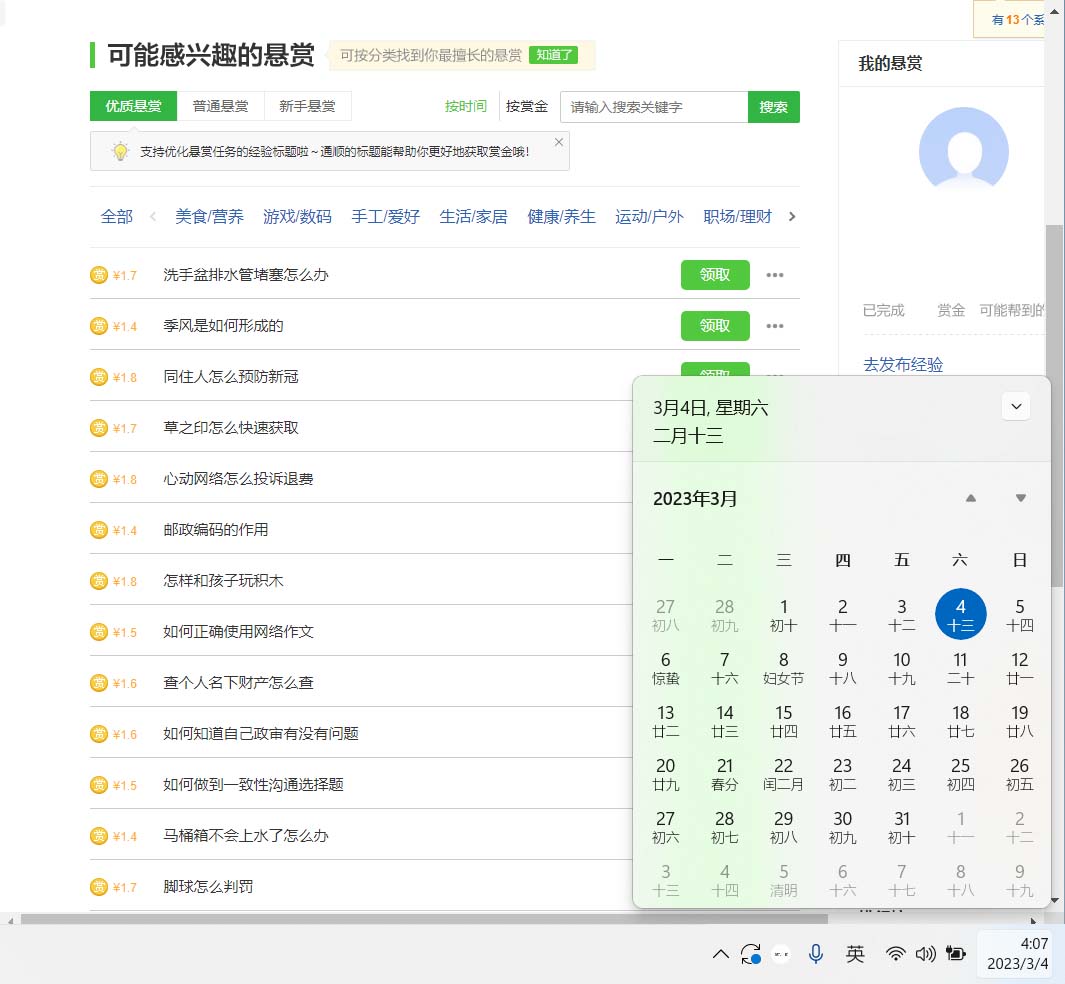Viewport: 1065px width, 984px height.
Task: Click the coin icon beside 洗手盆排水管堵塞怎么办
Action: [99, 273]
